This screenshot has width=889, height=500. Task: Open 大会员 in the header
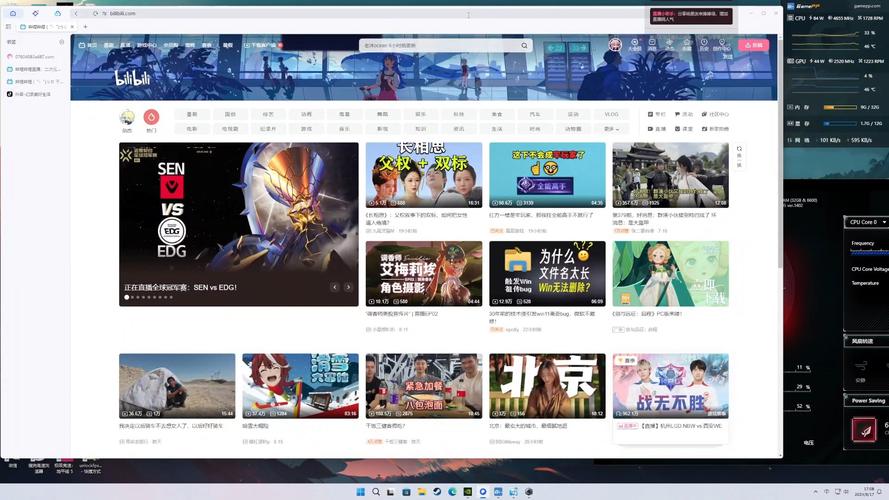pos(634,45)
